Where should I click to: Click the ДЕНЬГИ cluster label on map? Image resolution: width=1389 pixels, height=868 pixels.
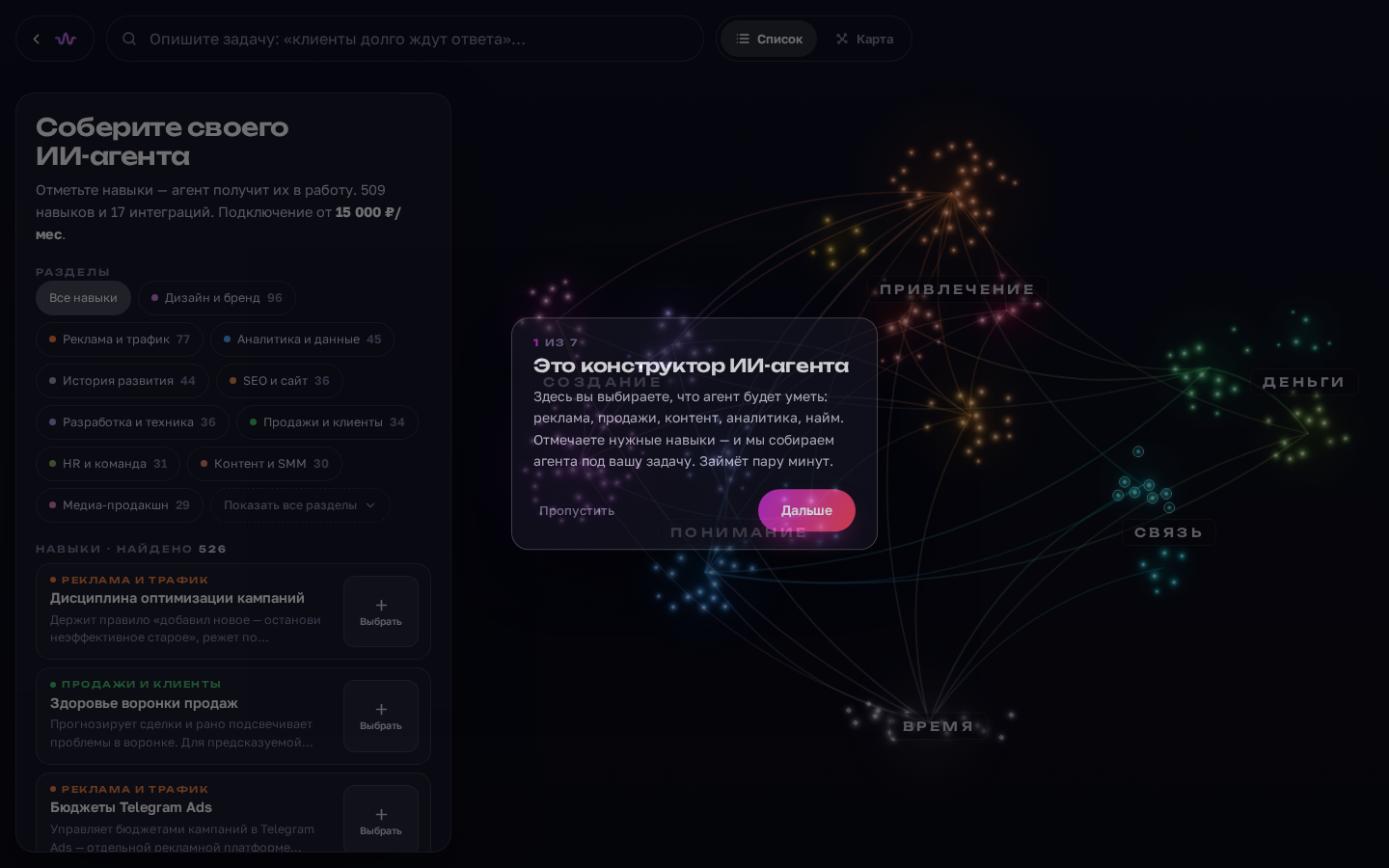pos(1303,382)
